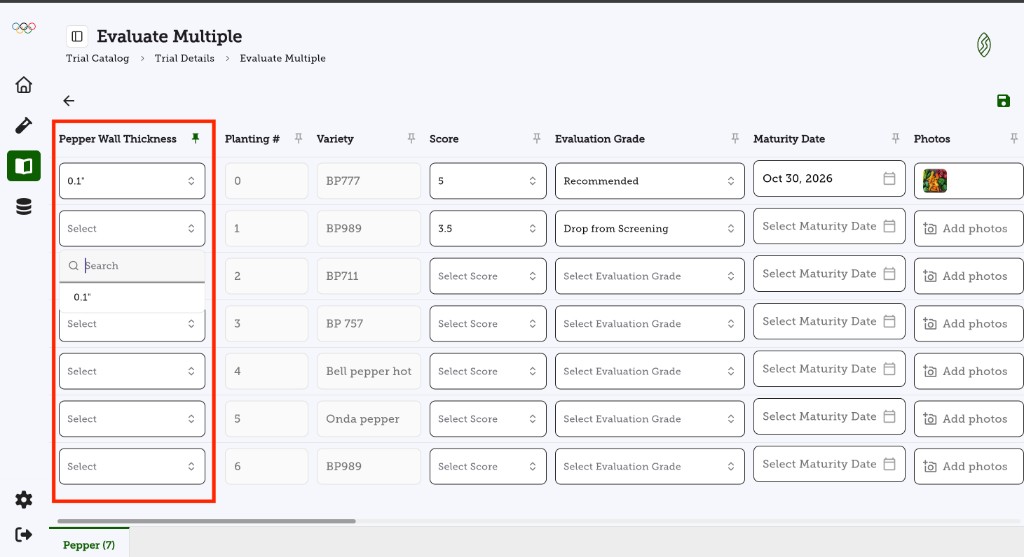Open calendar icon in Onda pepper row

889,417
